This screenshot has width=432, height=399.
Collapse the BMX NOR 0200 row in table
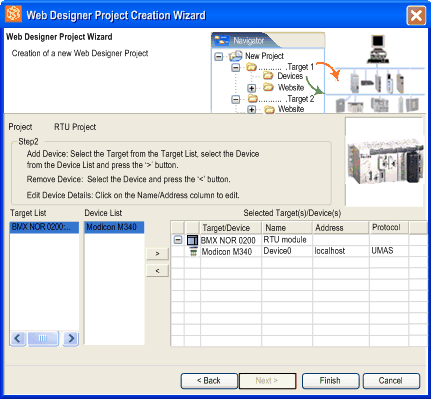[x=178, y=240]
